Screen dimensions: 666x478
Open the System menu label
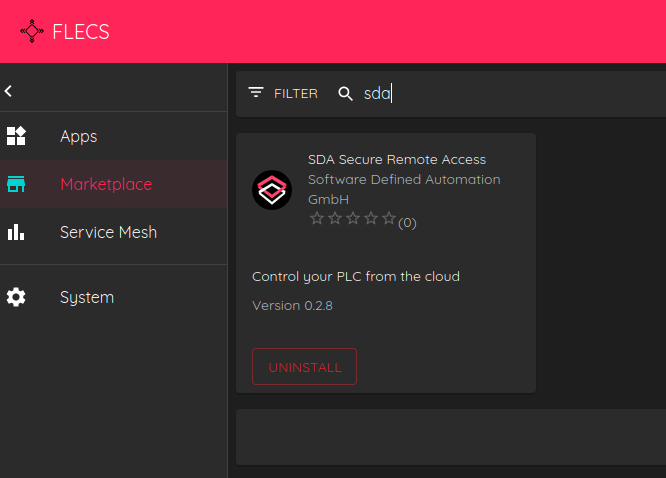point(87,297)
